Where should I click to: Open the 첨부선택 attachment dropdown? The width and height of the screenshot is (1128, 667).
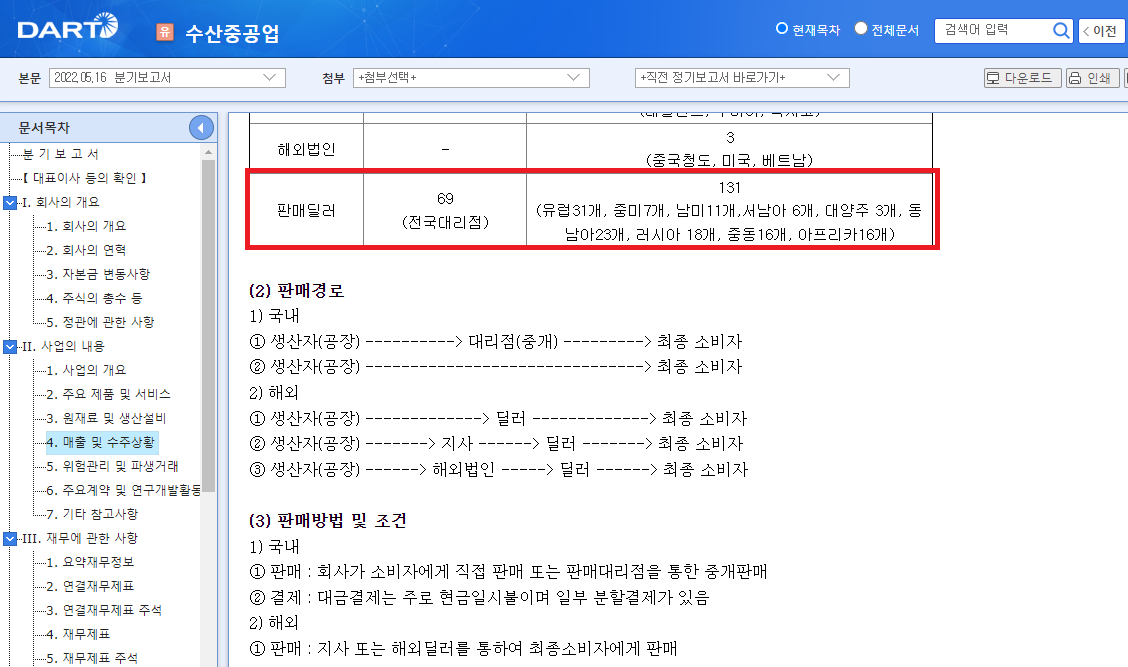470,78
